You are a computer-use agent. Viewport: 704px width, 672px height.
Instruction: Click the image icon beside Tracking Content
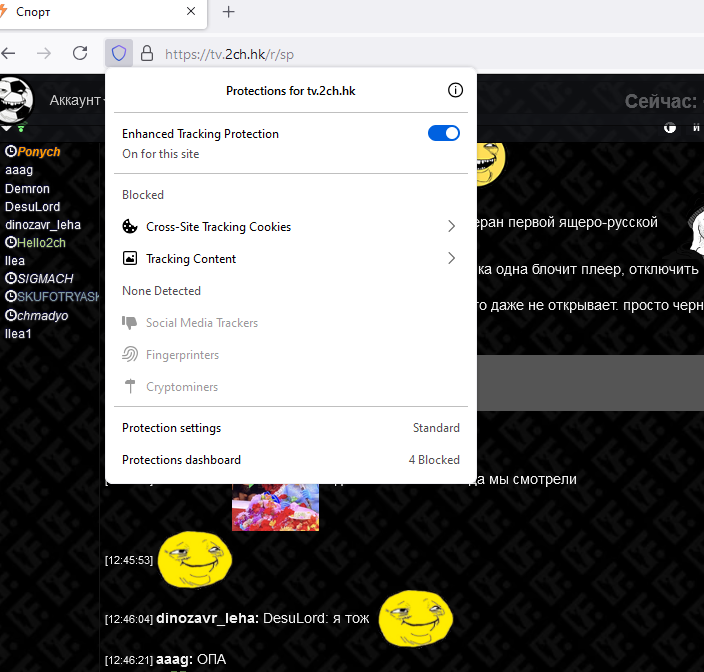130,258
